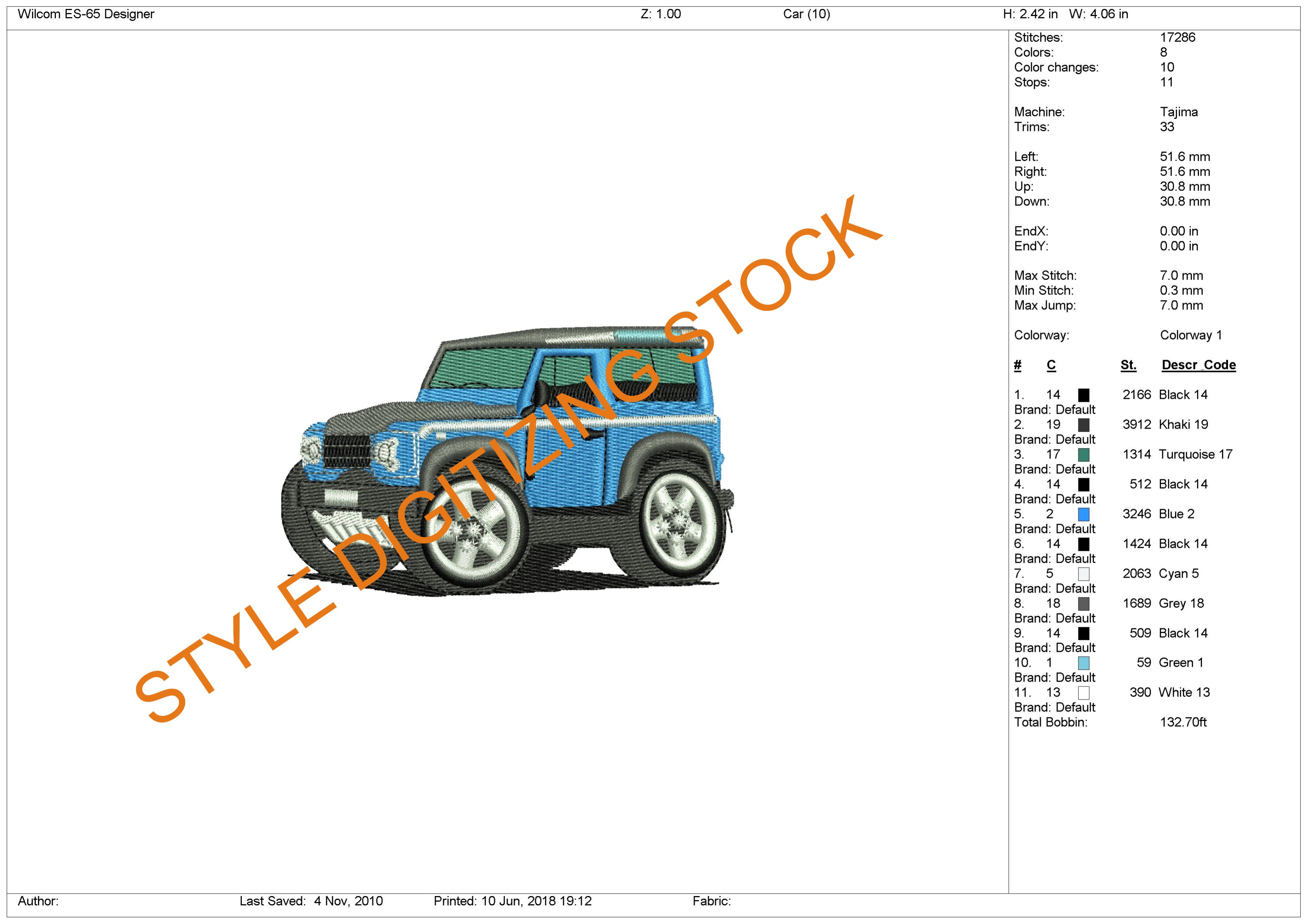Click the # column header
1307x924 pixels.
point(1018,365)
